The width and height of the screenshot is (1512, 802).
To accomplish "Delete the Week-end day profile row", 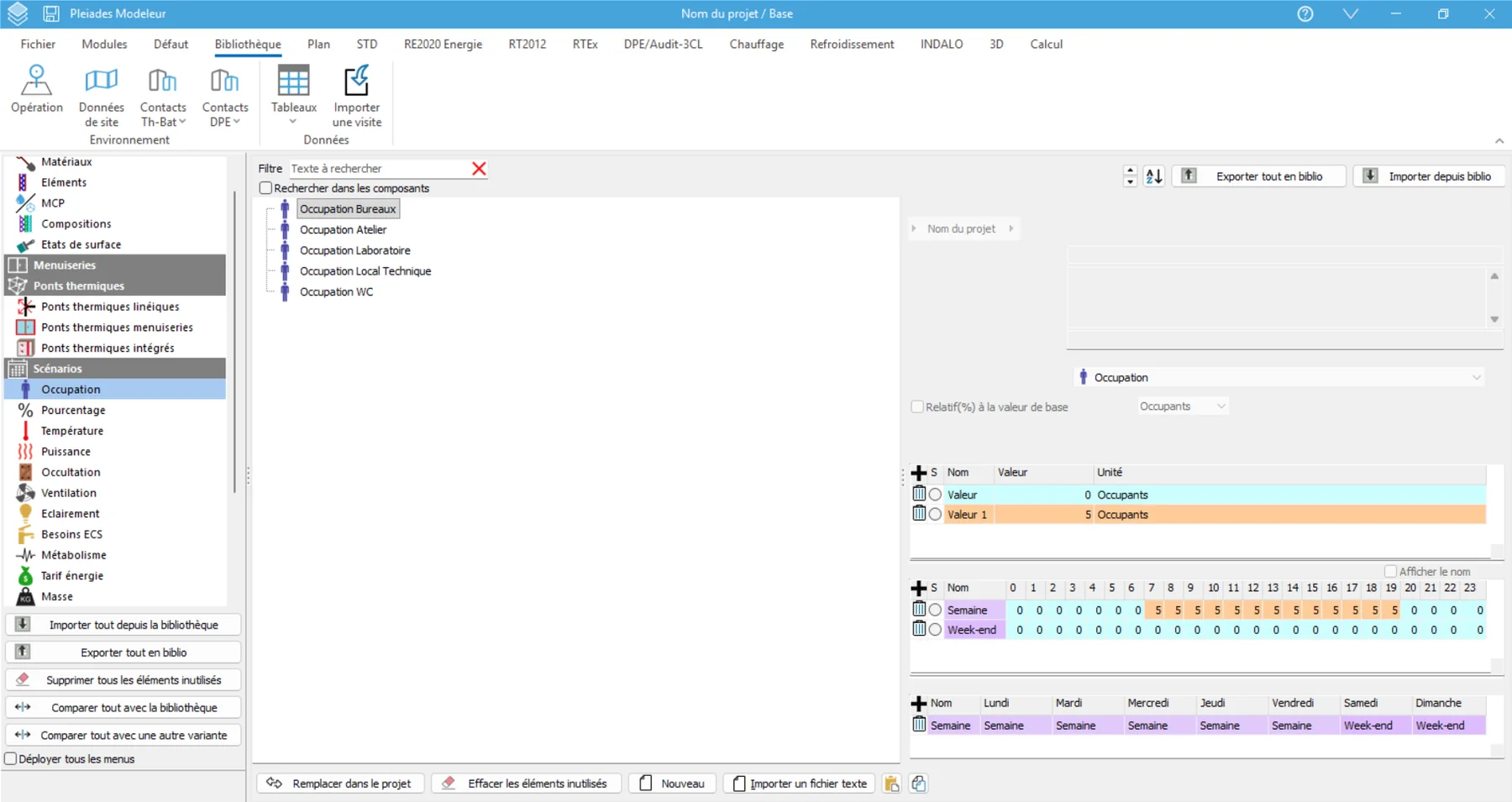I will tap(919, 629).
